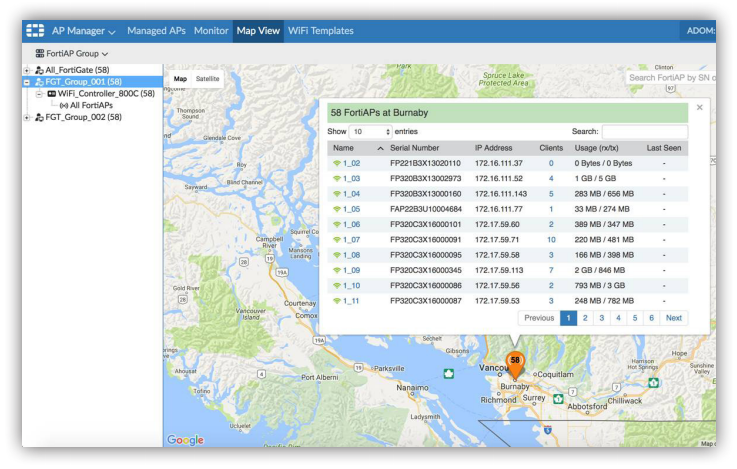This screenshot has width=737, height=469.
Task: Click the ADOM label in header
Action: click(x=701, y=31)
